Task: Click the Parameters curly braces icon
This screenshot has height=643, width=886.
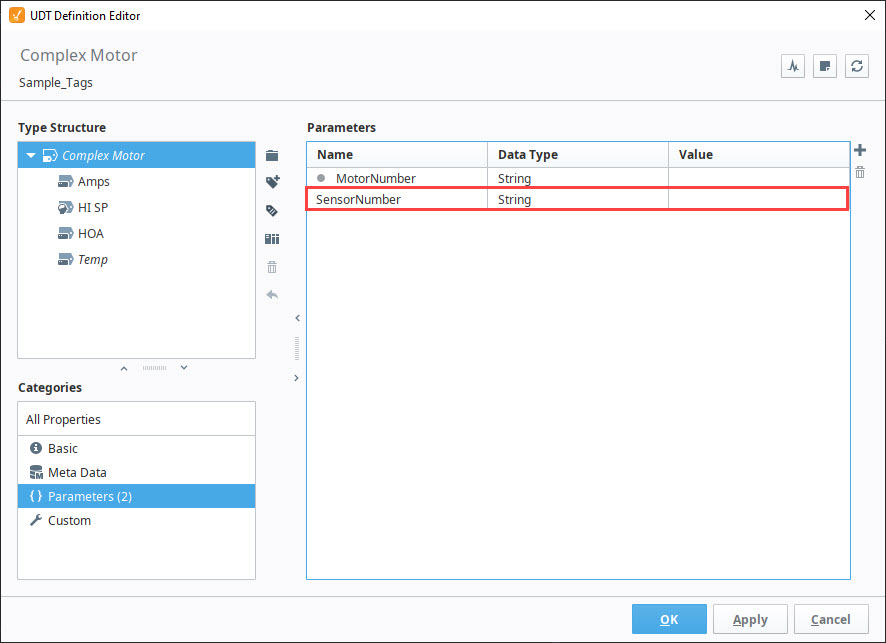Action: (36, 496)
